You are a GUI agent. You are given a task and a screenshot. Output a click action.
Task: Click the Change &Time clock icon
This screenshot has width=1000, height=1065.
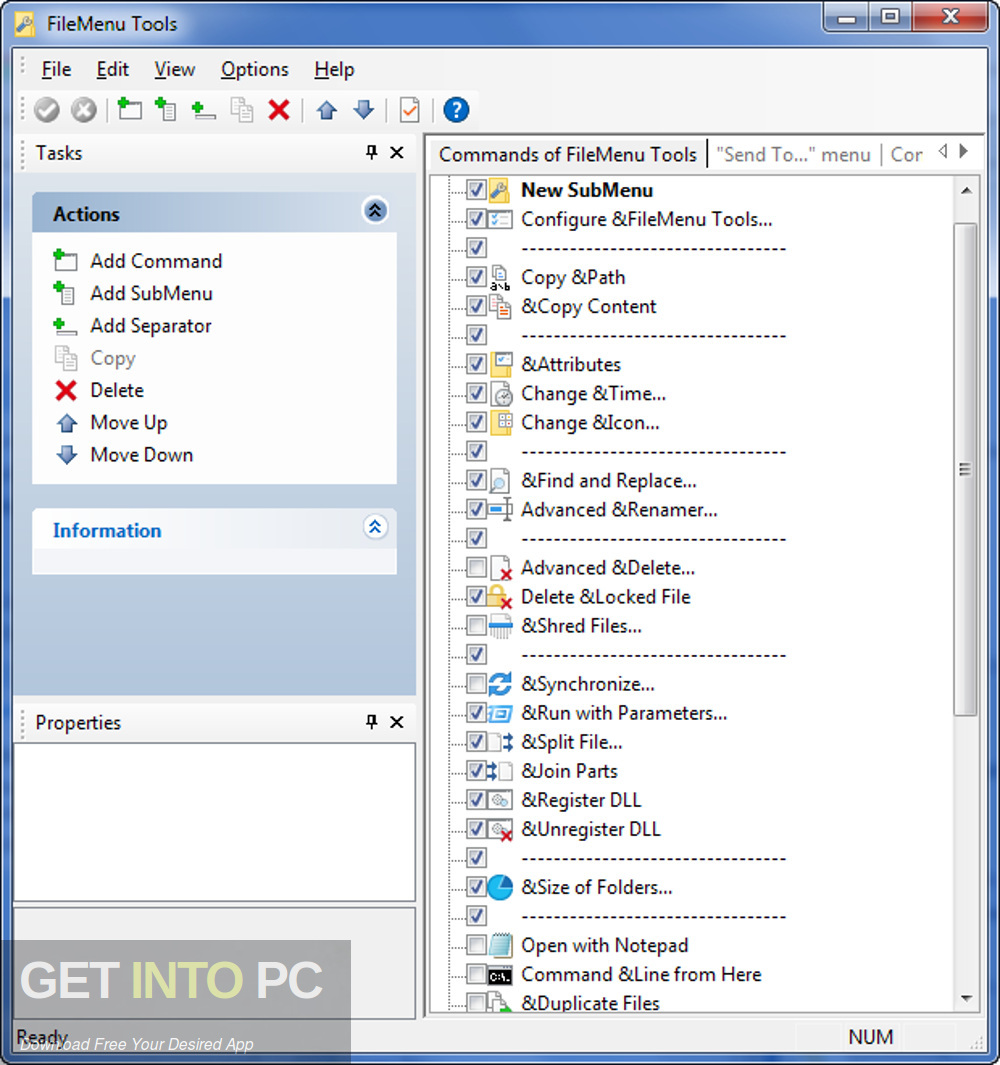pos(501,394)
